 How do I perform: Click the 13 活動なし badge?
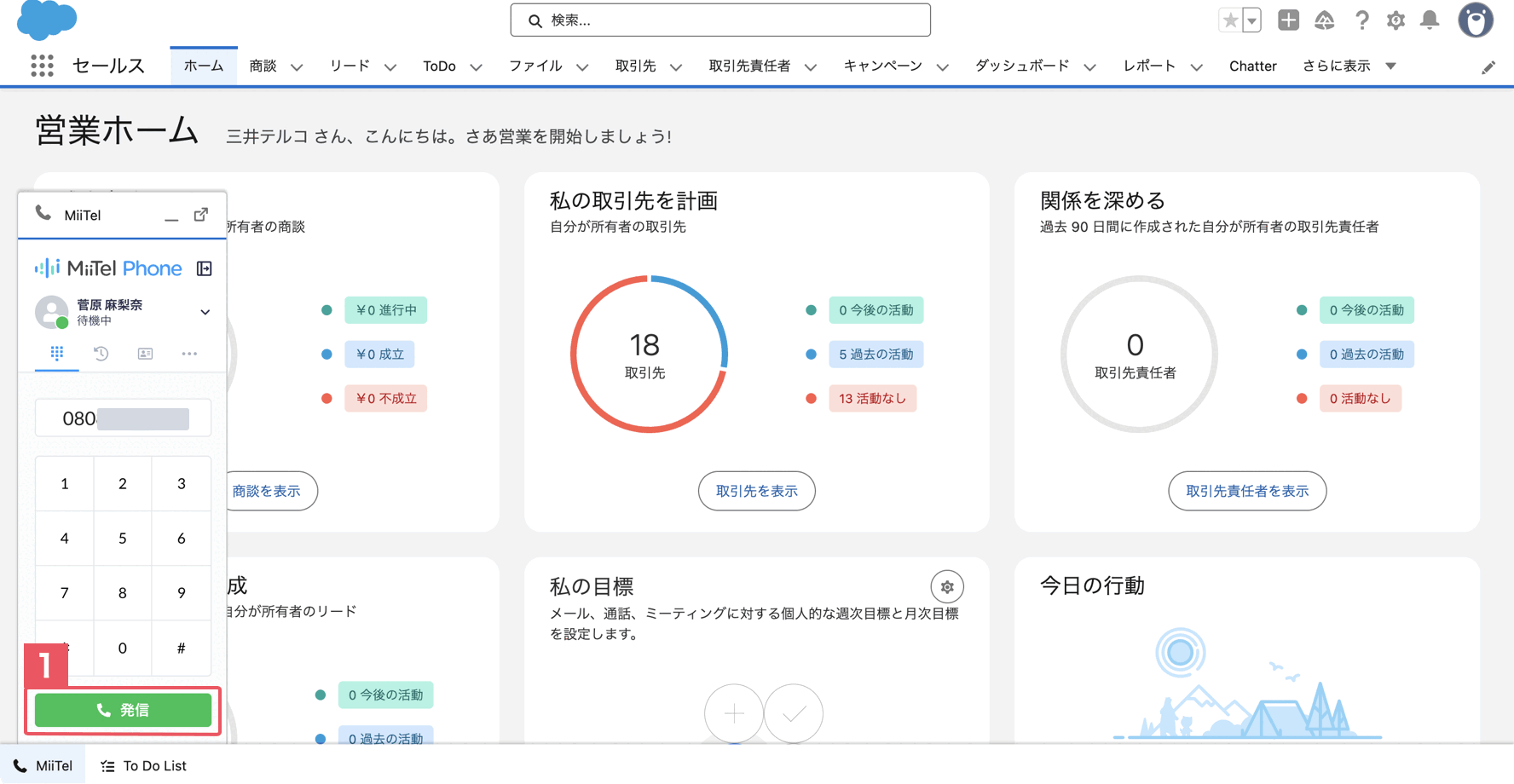tap(872, 398)
